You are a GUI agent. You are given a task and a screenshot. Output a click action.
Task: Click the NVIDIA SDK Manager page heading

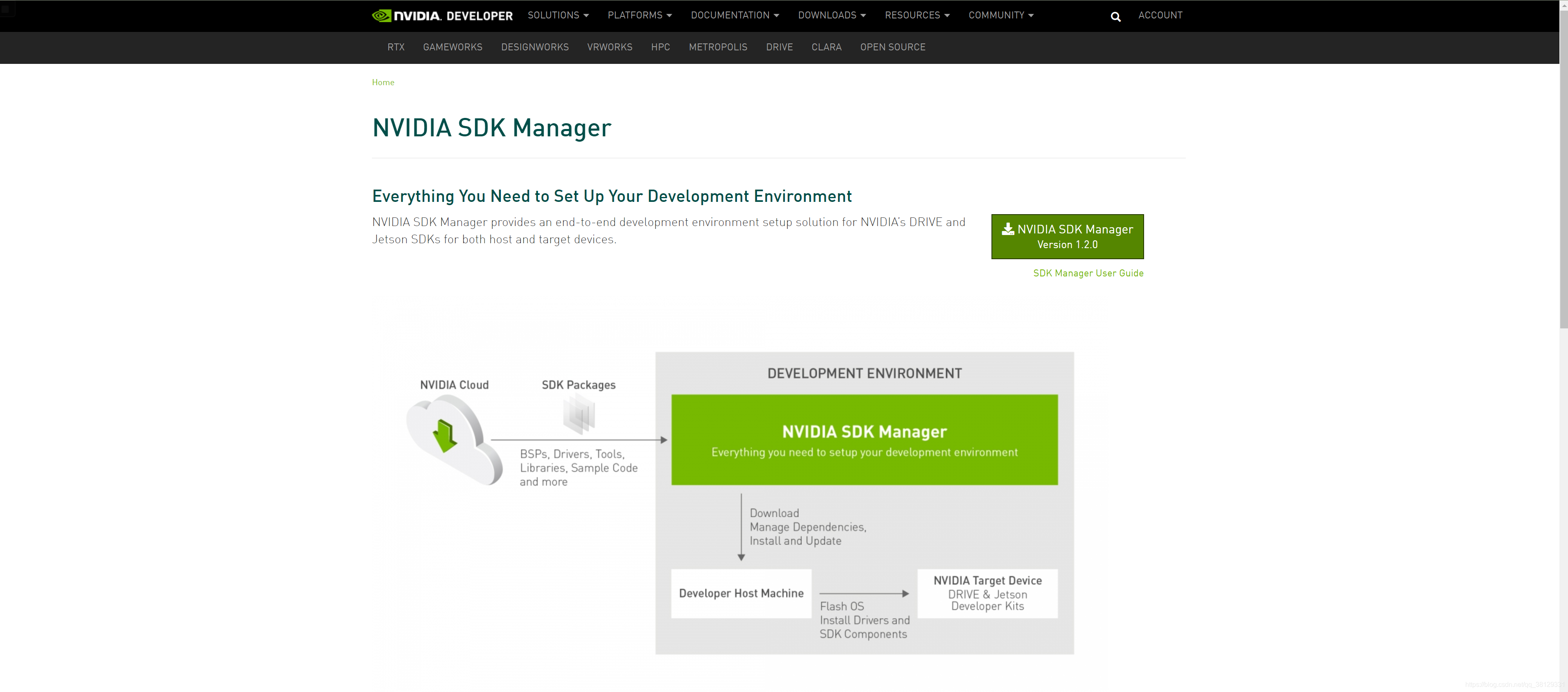point(492,128)
